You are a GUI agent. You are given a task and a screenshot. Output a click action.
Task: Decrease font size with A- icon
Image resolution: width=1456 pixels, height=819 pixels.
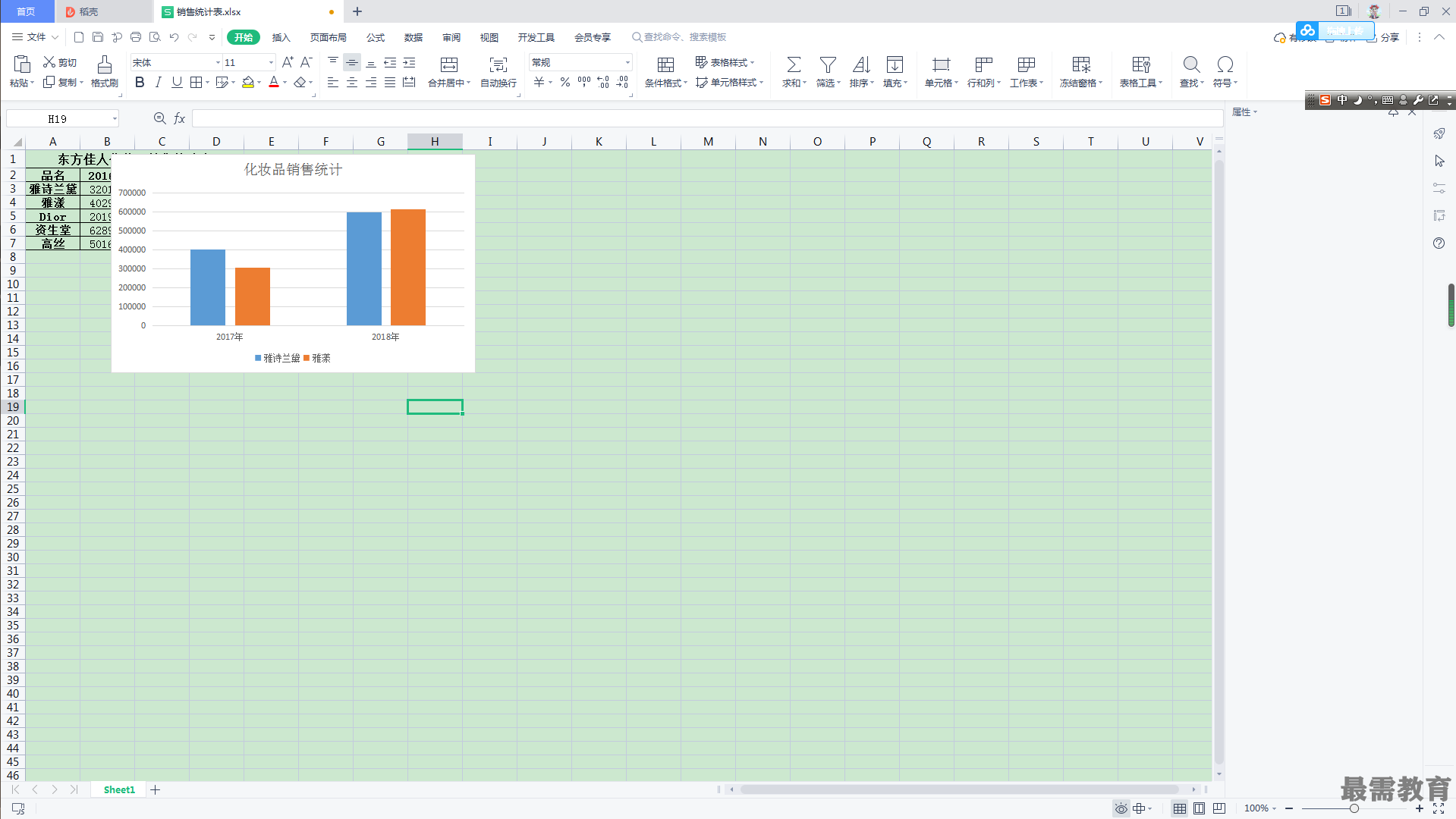pos(307,62)
